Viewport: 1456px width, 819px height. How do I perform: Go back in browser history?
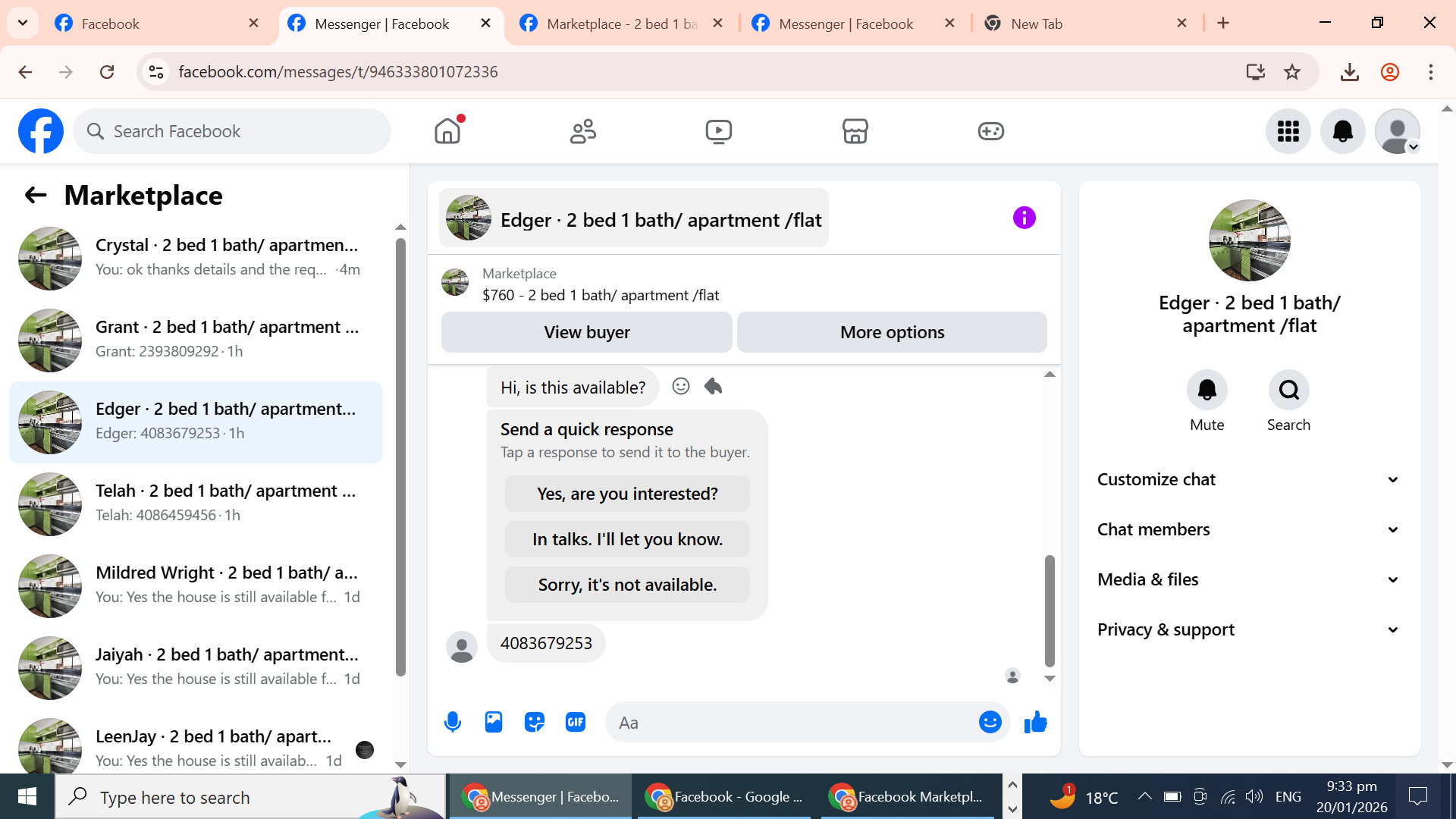25,72
